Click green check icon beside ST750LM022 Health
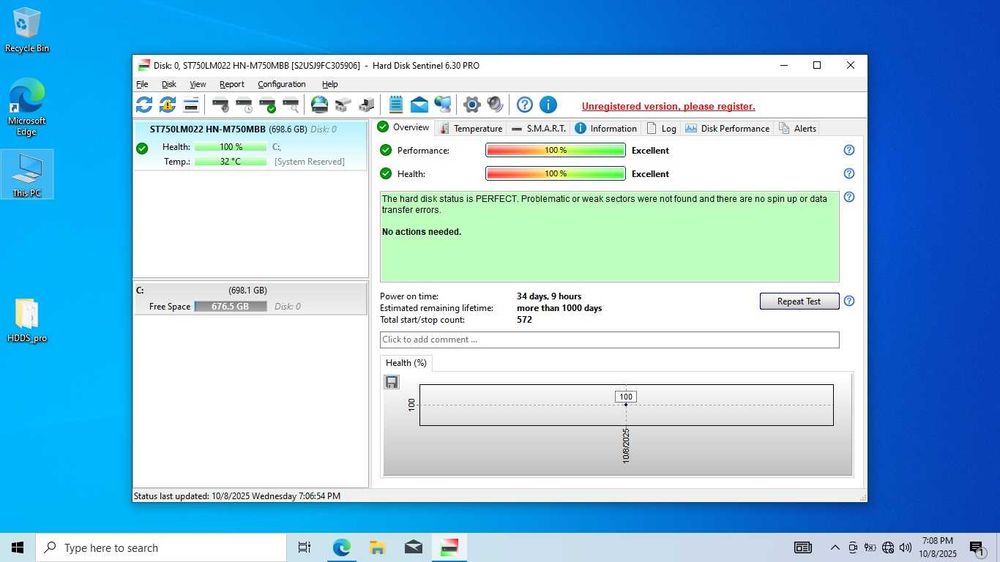Screen dimensions: 1000x562 pyautogui.click(x=142, y=148)
